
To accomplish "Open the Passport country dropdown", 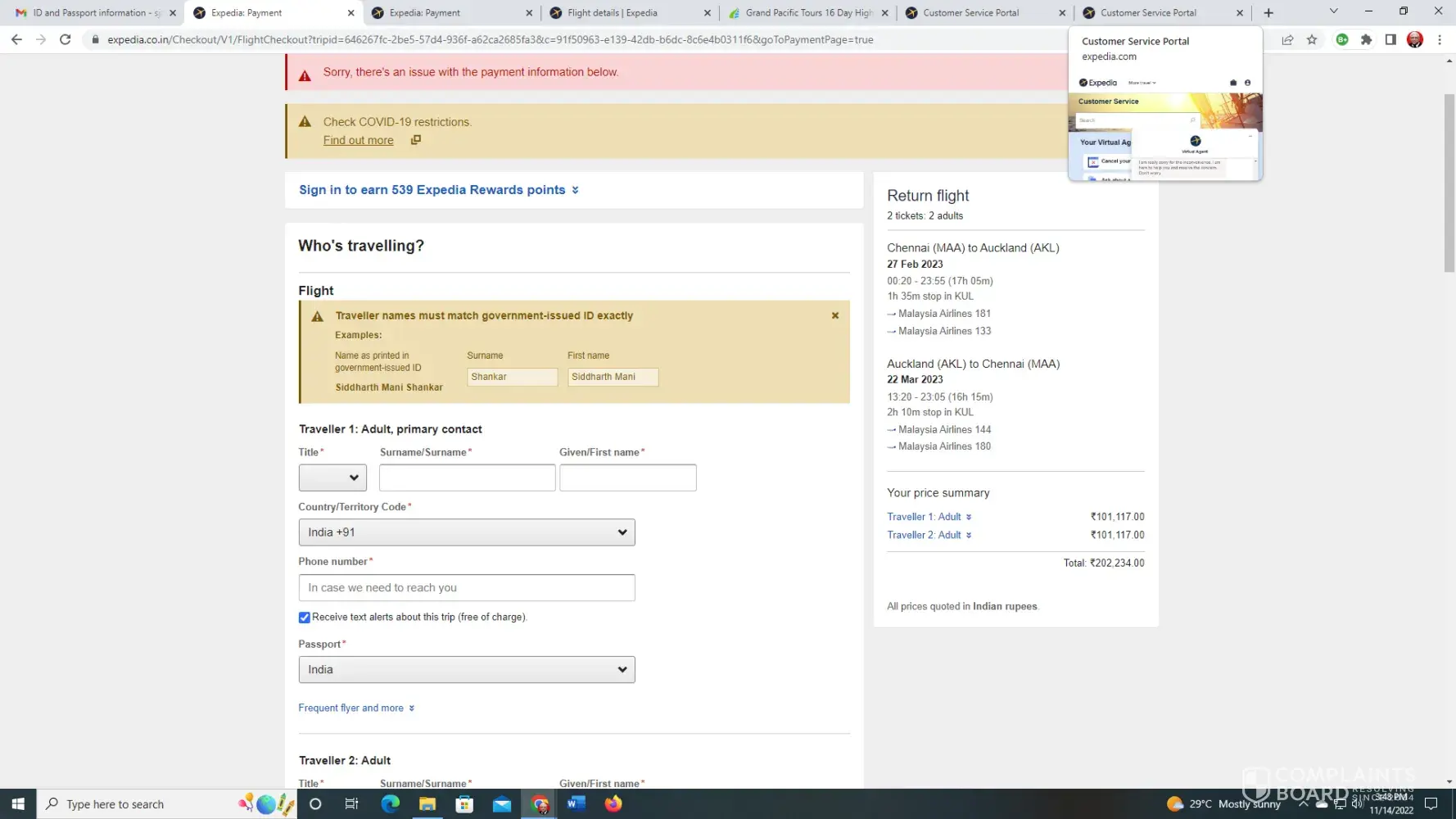I will coord(466,669).
